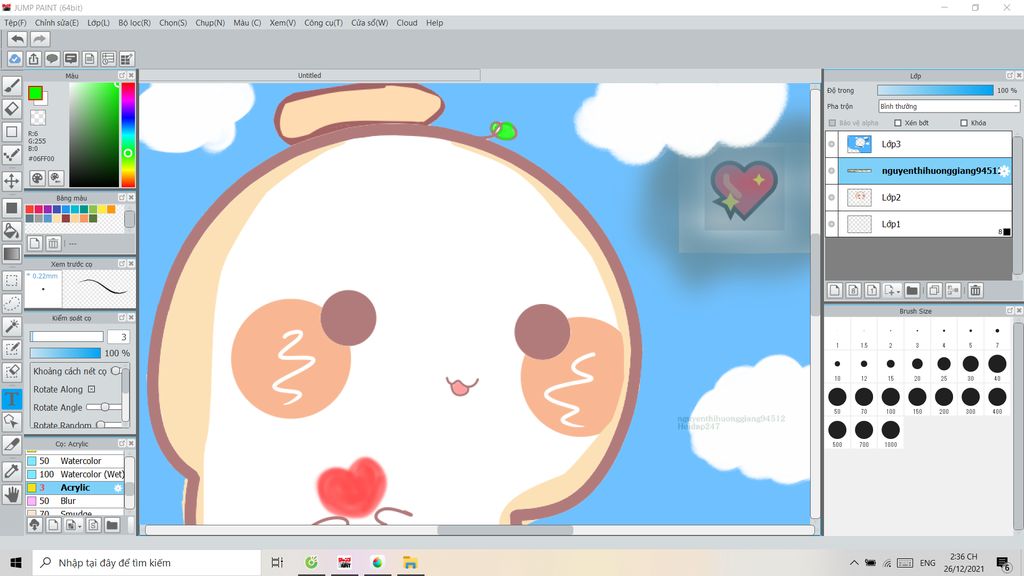Viewport: 1024px width, 576px height.
Task: Open the color palette wheel icon
Action: click(x=38, y=178)
